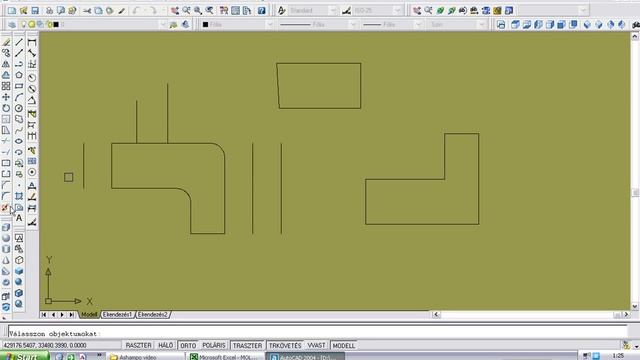Click the Open file icon
This screenshot has width=640, height=360.
23,11
